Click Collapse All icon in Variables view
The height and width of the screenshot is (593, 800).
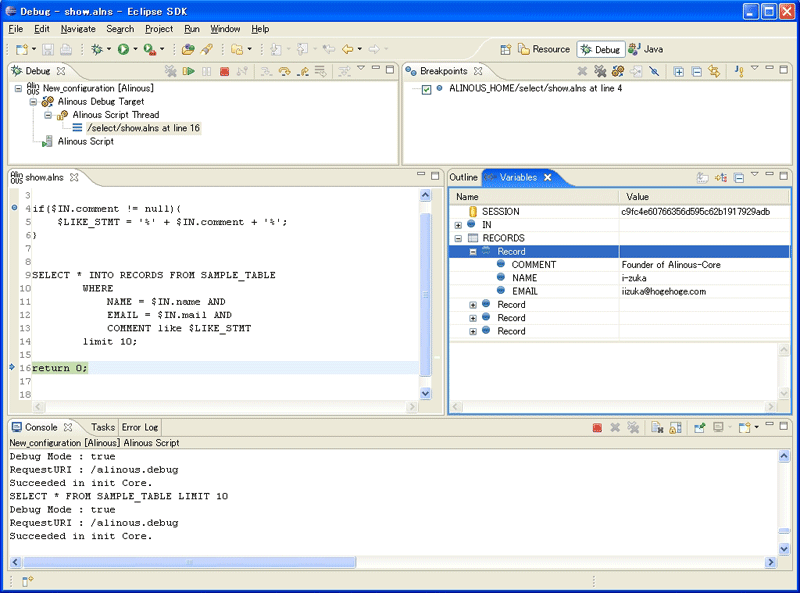click(x=738, y=177)
